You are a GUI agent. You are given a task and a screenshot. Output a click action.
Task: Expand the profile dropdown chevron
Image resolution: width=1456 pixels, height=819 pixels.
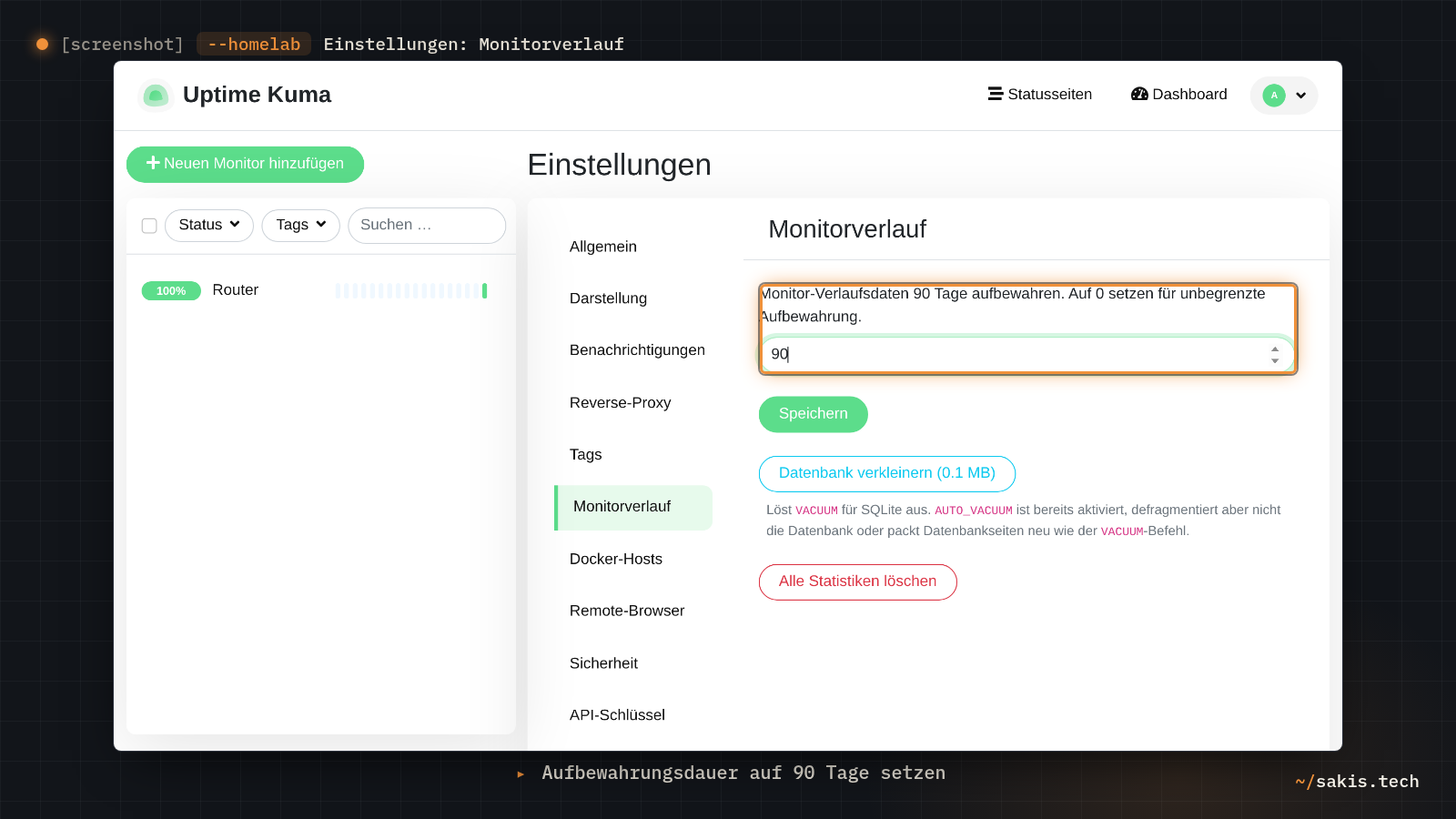[1301, 96]
